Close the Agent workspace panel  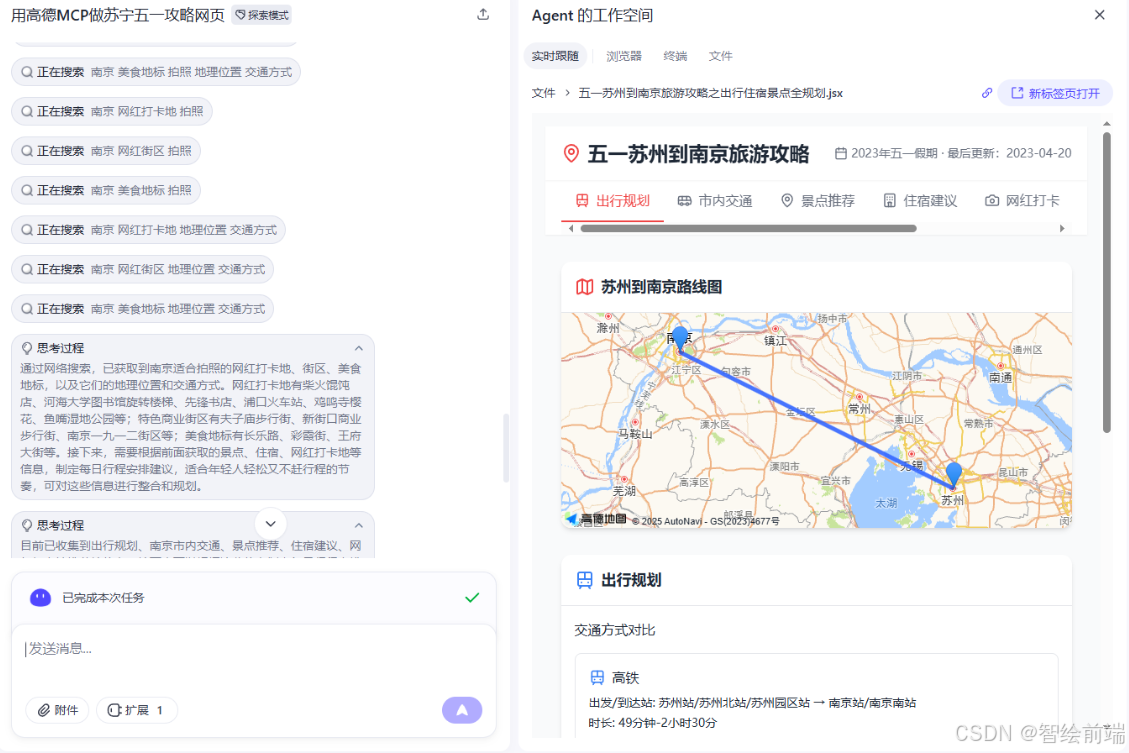1099,15
